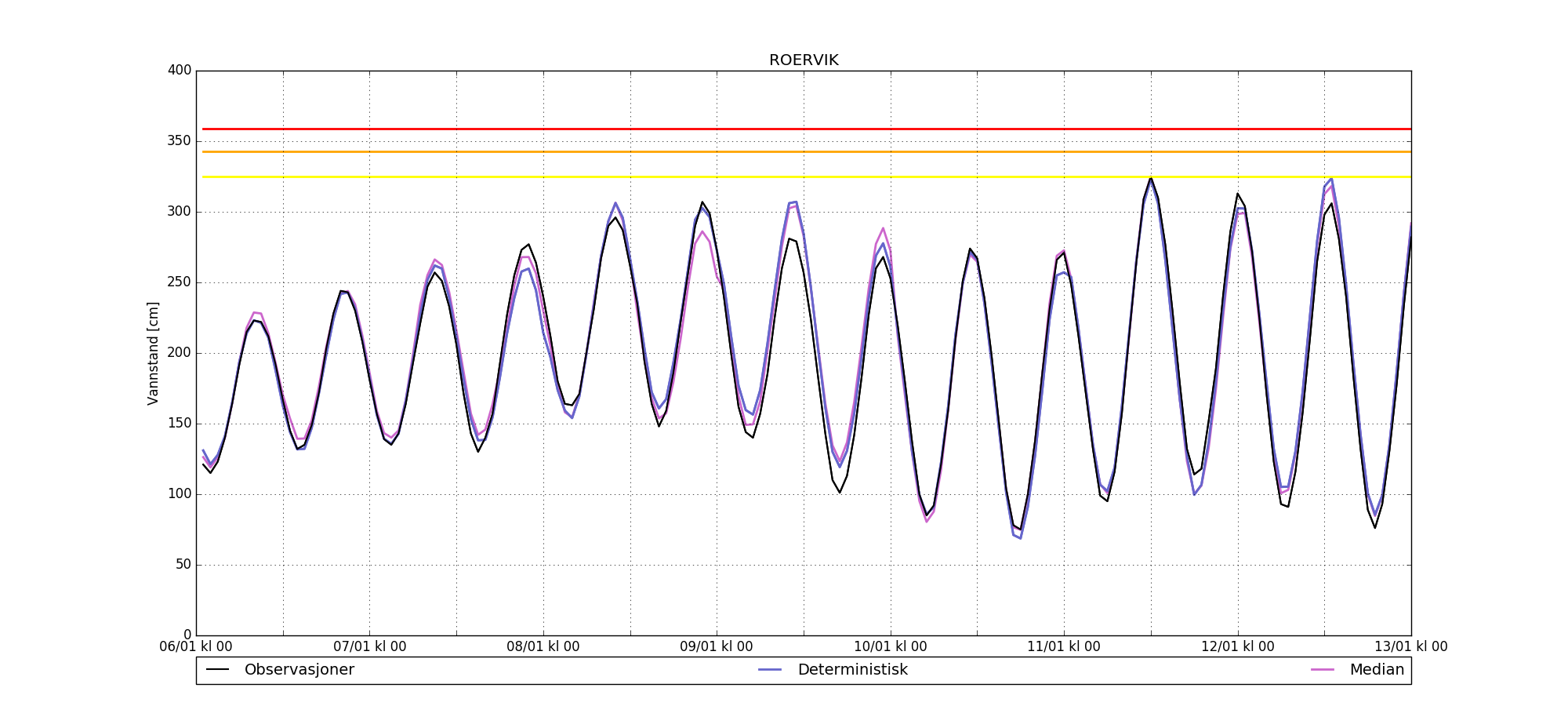Select the 08/01 kl 00 x-axis label
This screenshot has height=706, width=1568.
coord(543,647)
